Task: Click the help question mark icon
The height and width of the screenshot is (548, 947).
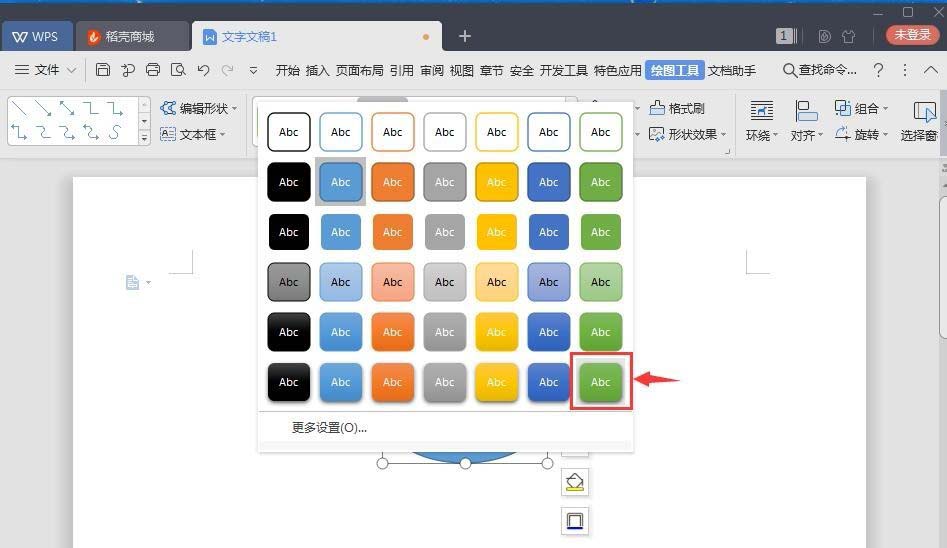Action: tap(879, 70)
